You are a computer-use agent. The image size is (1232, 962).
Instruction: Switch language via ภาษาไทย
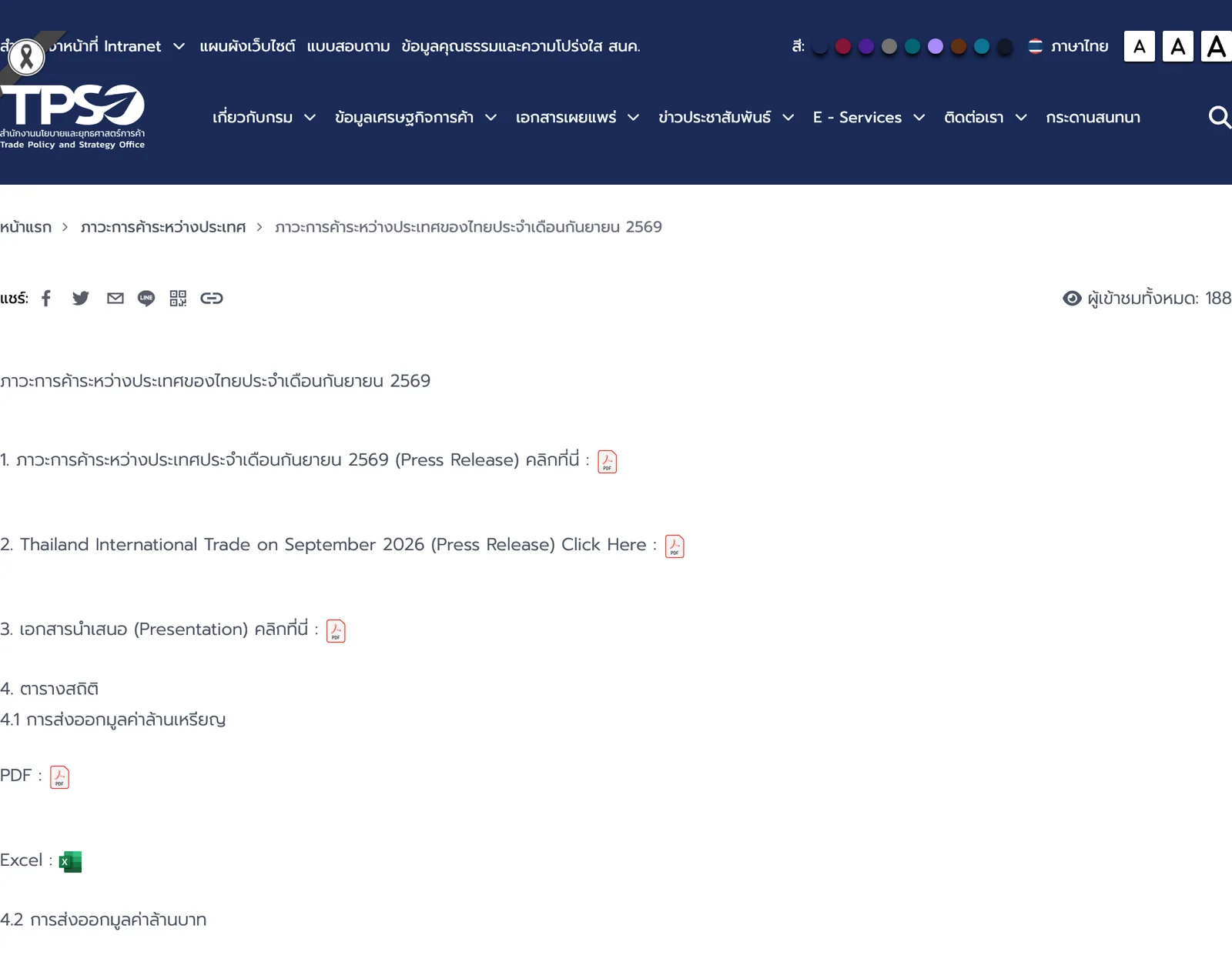coord(1080,46)
